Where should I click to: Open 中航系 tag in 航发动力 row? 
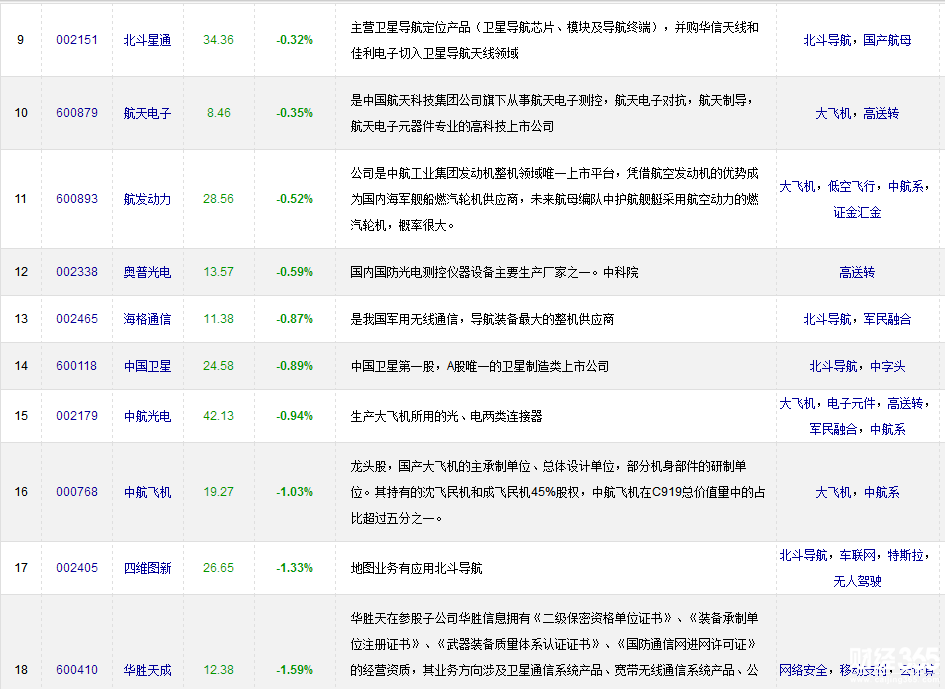[x=906, y=186]
